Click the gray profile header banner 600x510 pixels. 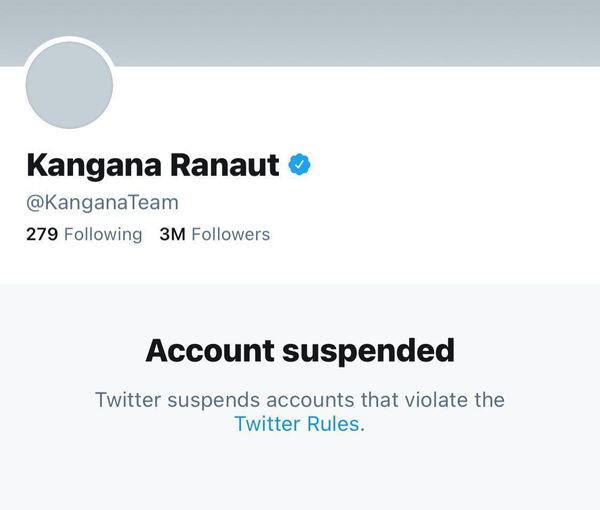point(350,30)
